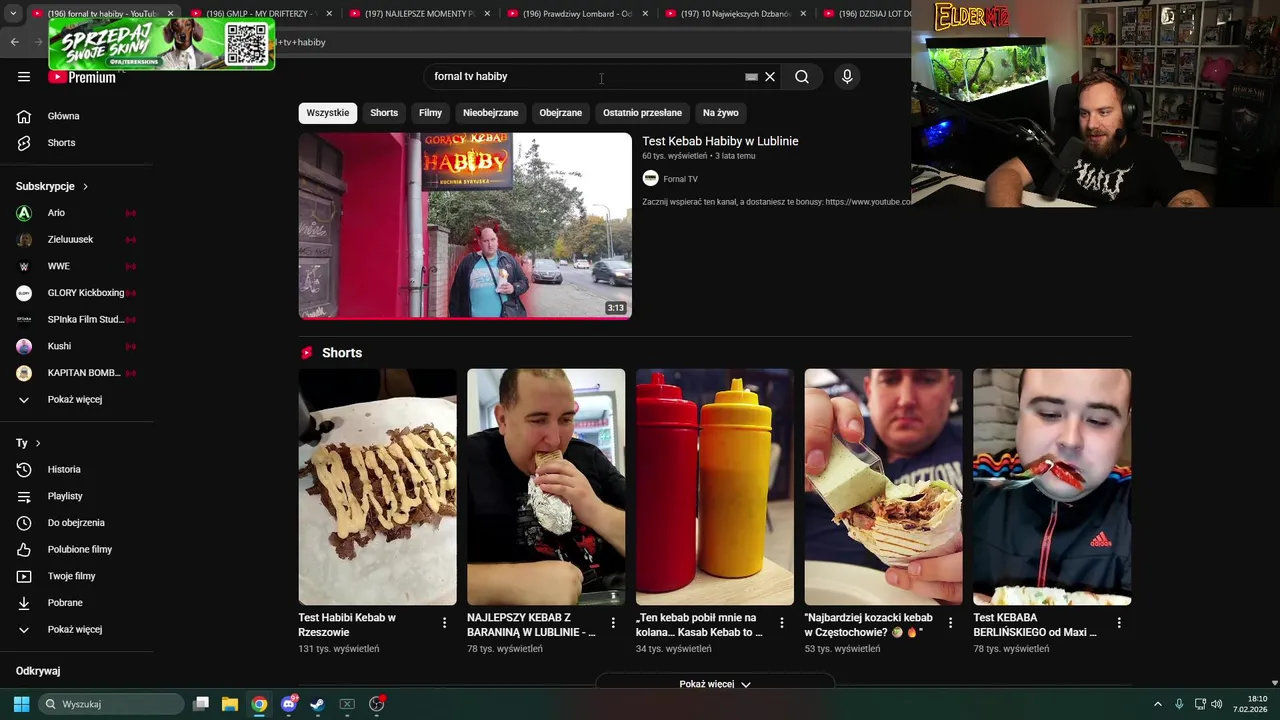Open Pobrane downloads
Screen dimensions: 1280x720
tap(76, 603)
